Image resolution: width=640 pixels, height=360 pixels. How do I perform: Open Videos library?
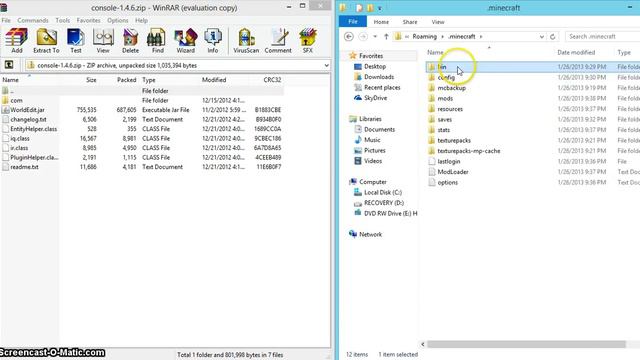click(x=373, y=161)
